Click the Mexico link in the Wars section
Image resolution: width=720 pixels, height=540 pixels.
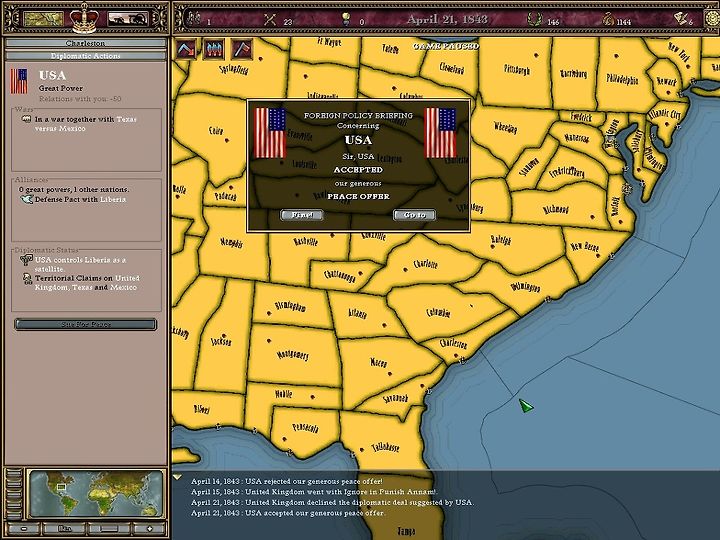click(x=73, y=129)
